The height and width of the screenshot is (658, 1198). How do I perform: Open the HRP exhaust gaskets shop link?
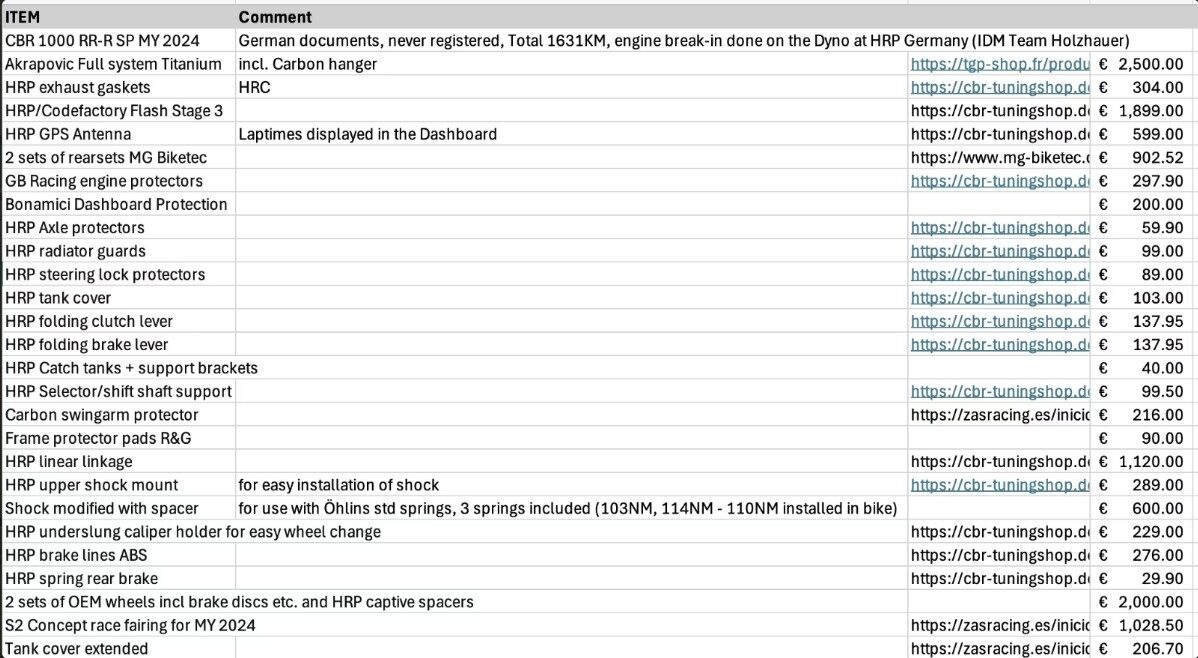[999, 87]
